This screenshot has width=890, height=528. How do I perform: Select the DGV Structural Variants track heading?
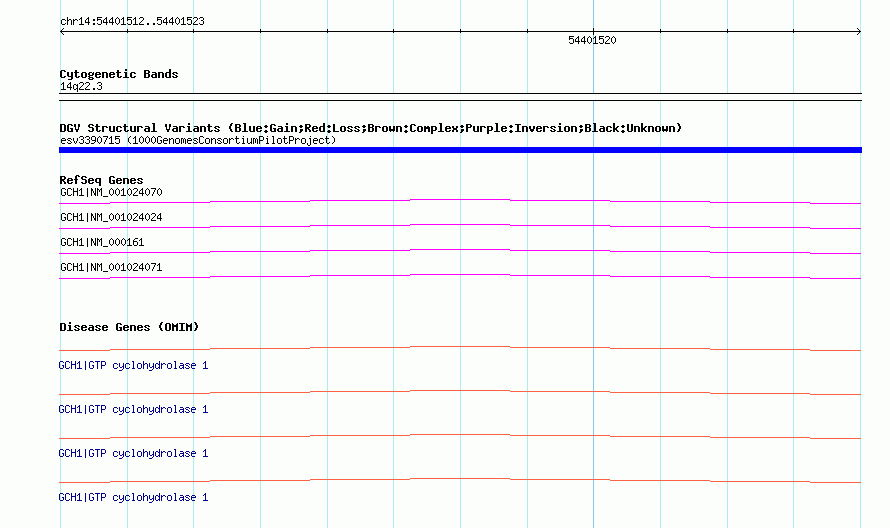coord(371,128)
